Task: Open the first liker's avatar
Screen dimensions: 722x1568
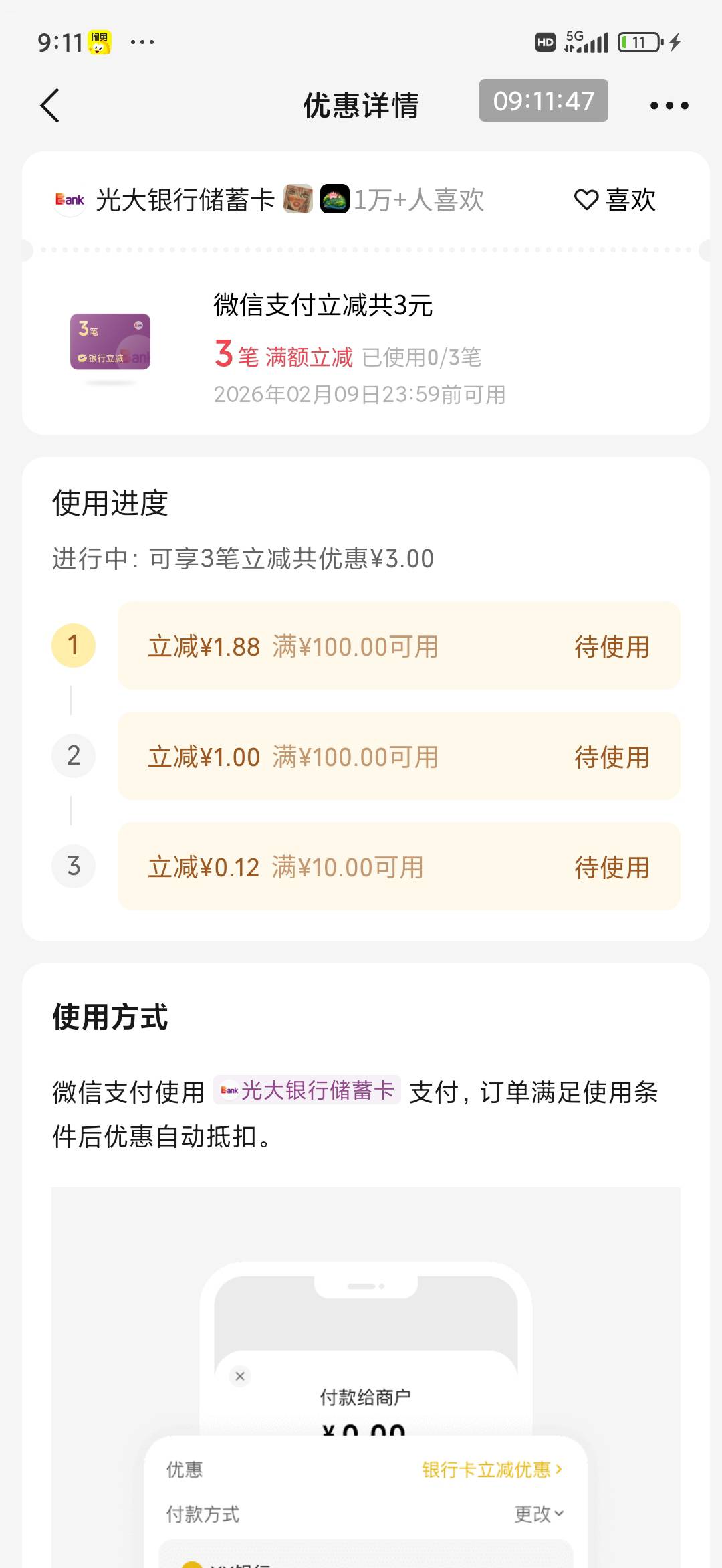Action: click(298, 199)
